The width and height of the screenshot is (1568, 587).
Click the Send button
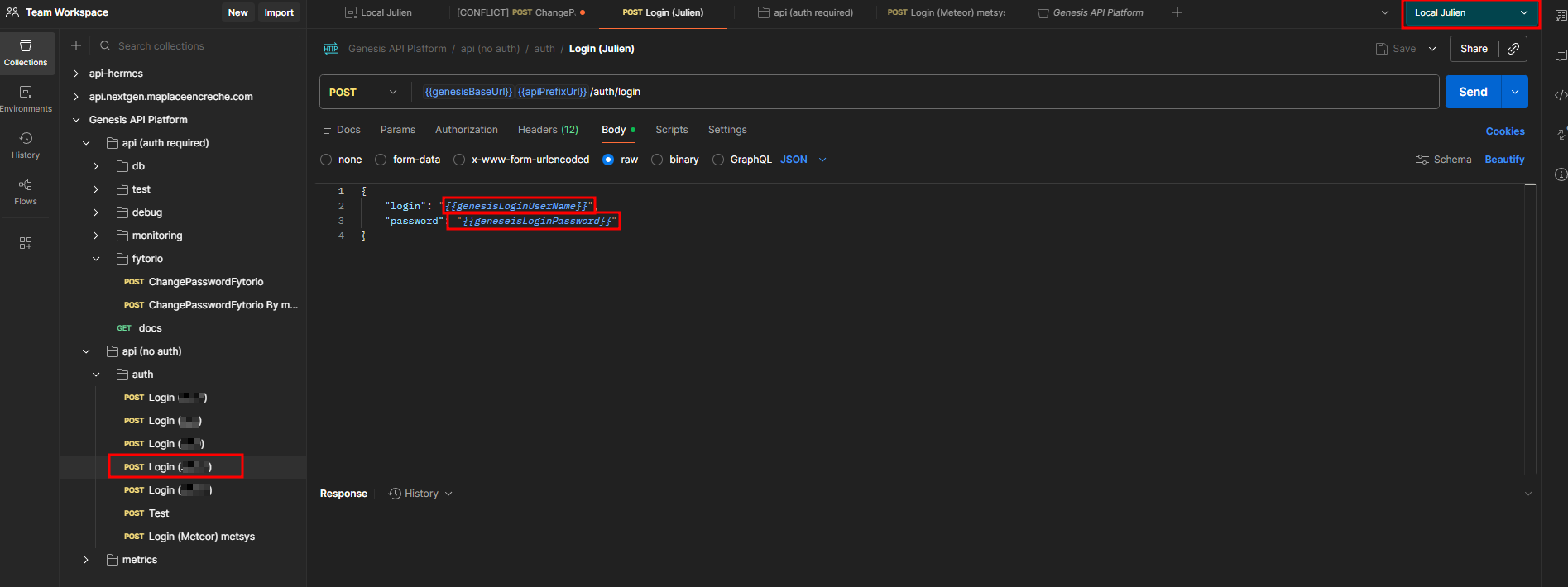(1473, 92)
